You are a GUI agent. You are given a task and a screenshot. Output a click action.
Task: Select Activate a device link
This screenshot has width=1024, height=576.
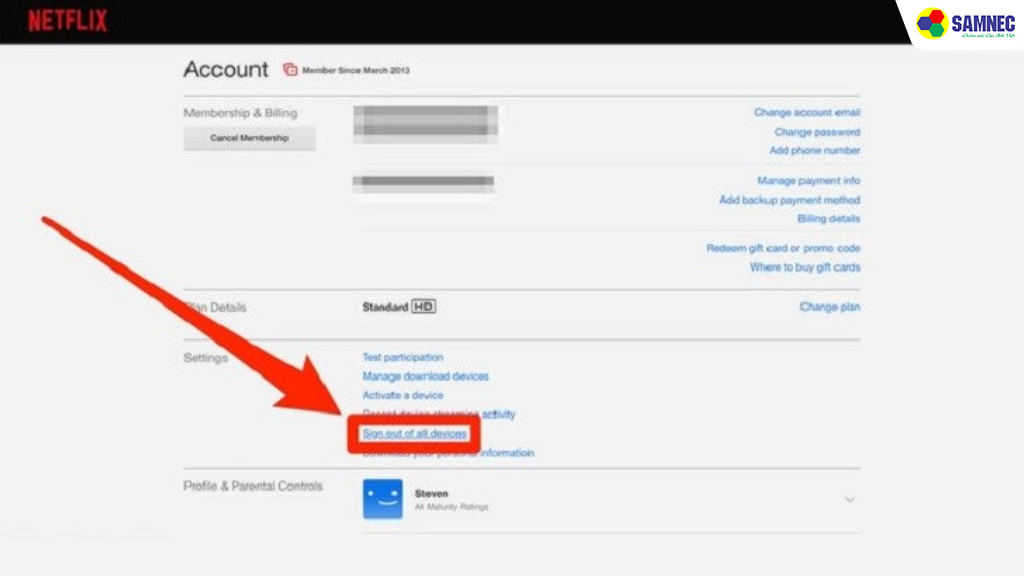tap(402, 395)
